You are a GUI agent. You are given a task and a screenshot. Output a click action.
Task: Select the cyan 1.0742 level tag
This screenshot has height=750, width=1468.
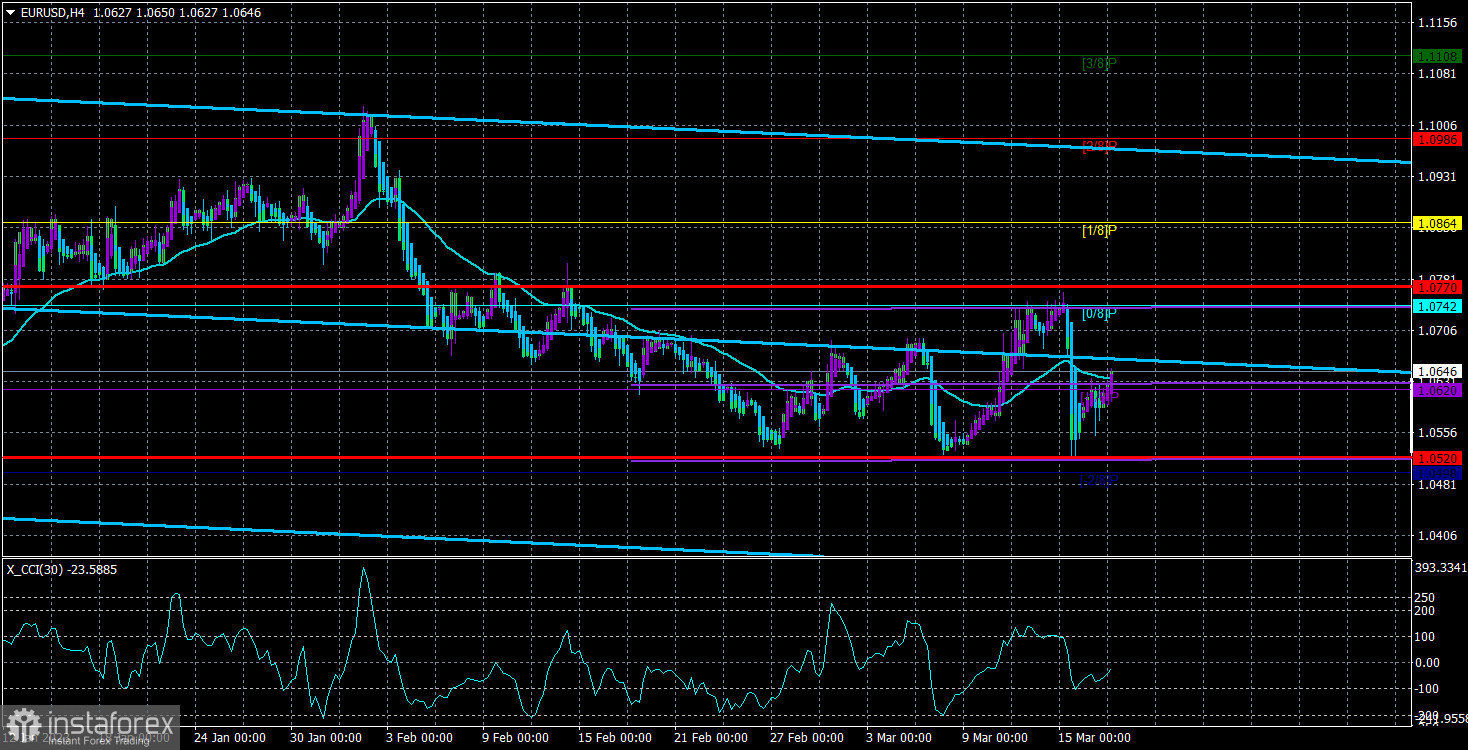click(x=1439, y=305)
